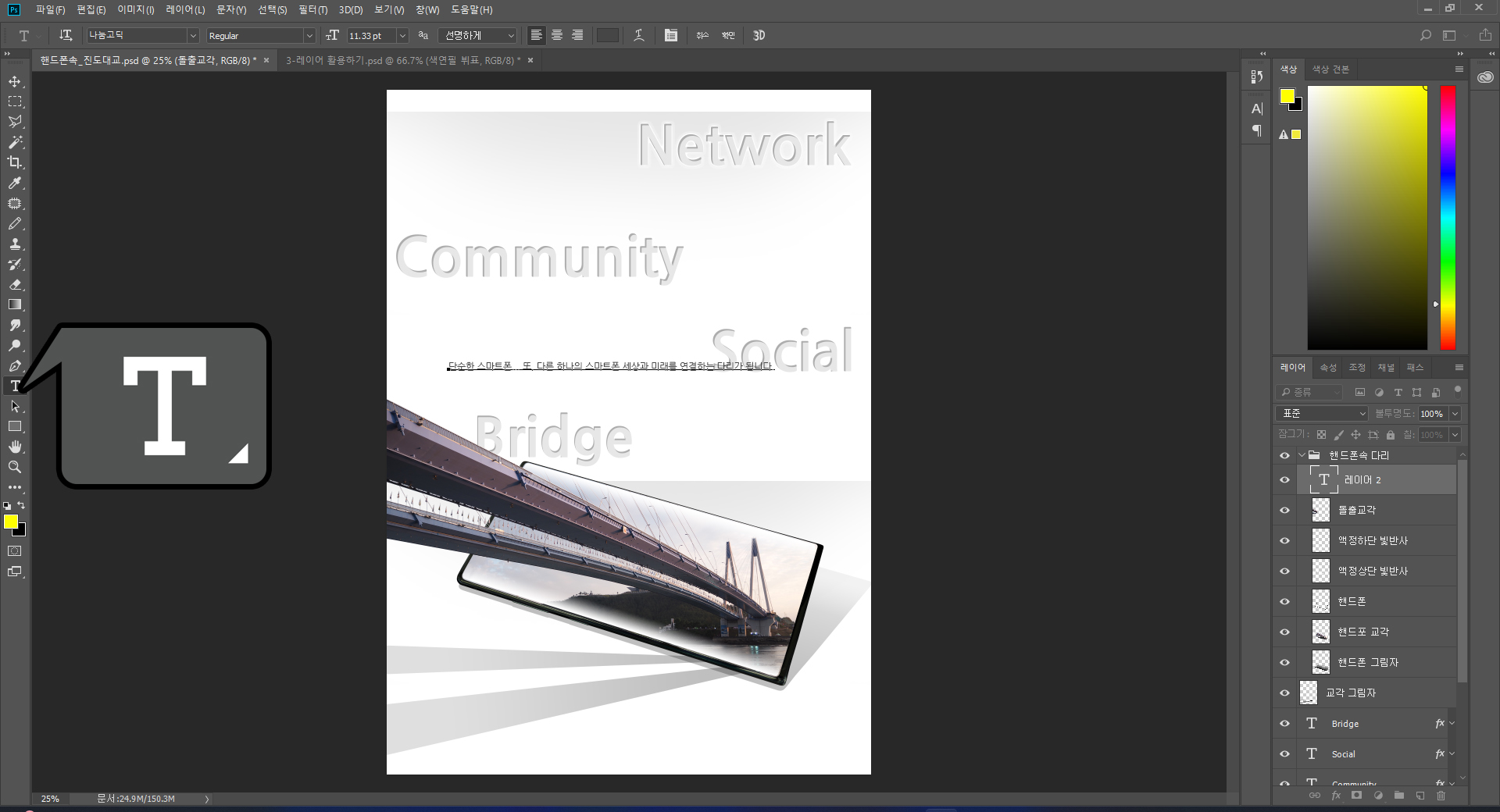Expand effects of the Bridge layer
1500x812 pixels.
(x=1452, y=724)
